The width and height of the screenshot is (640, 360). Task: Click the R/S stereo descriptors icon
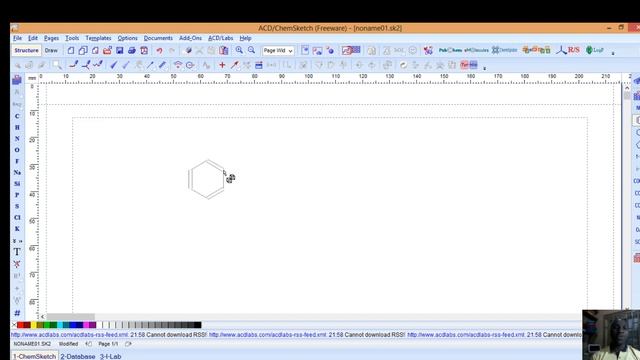[568, 50]
